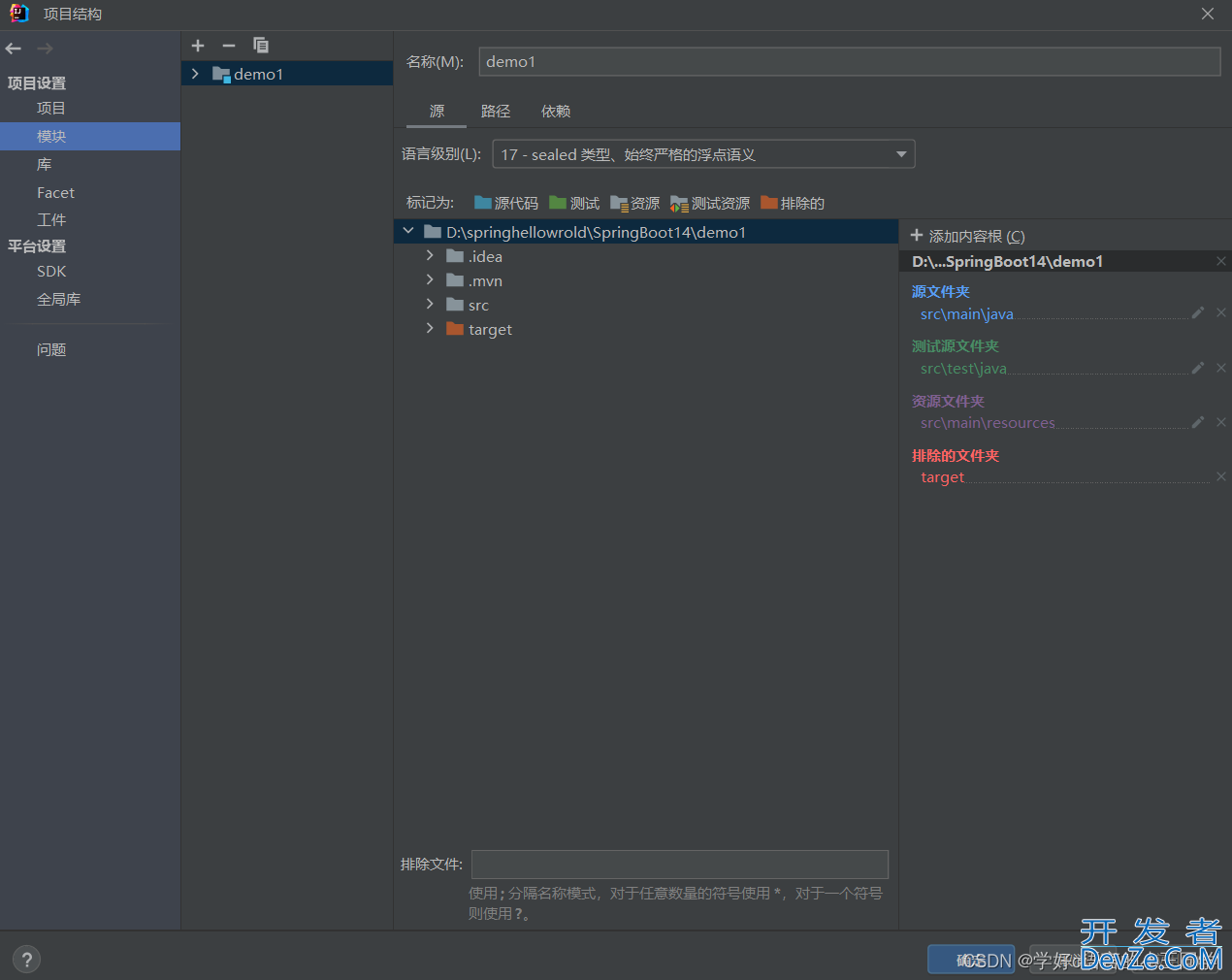Unmark src\test\java test folder

(1221, 368)
